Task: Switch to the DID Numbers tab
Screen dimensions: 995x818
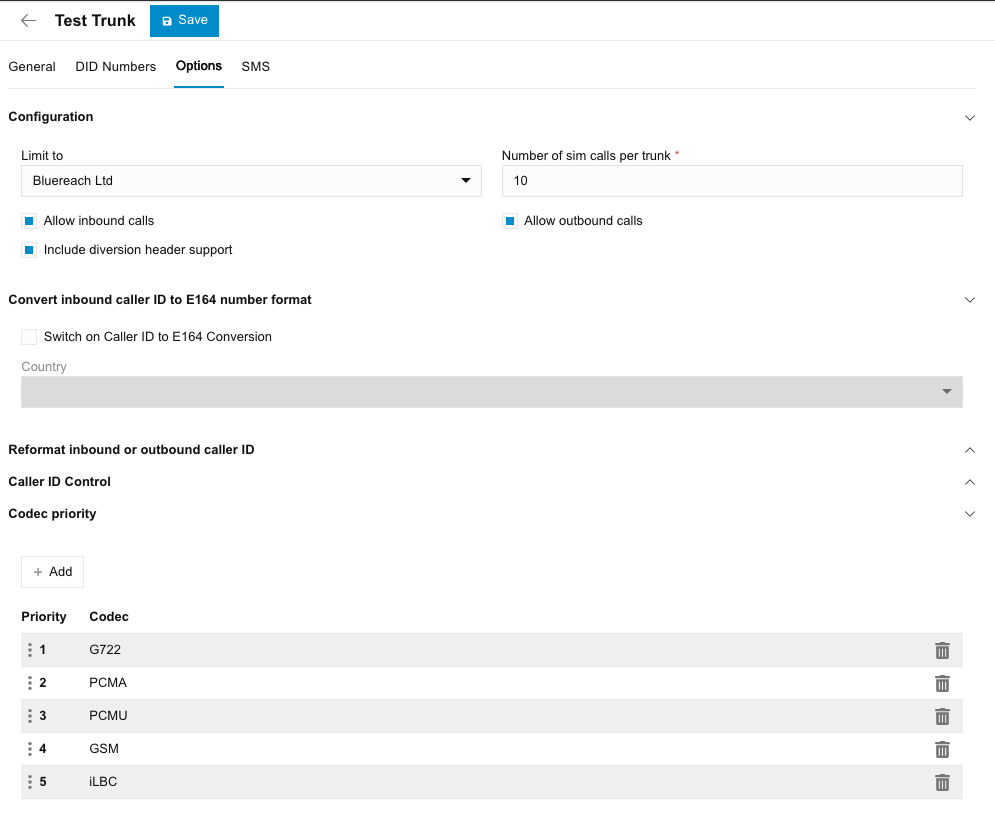Action: tap(116, 67)
